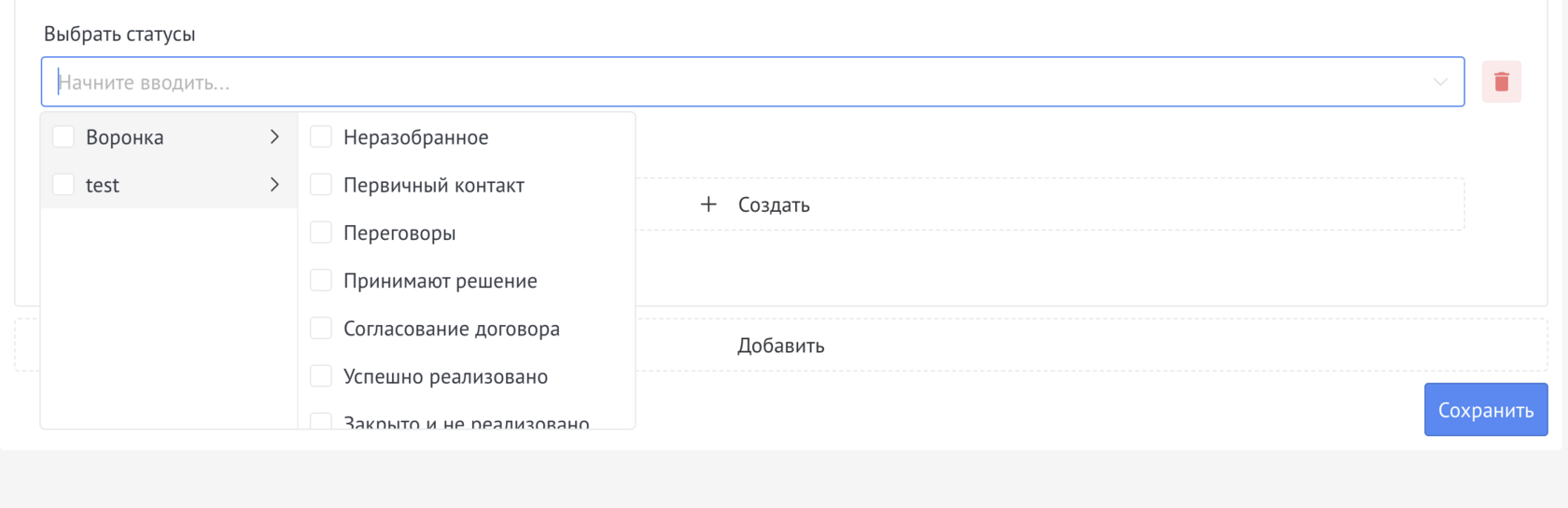Click the Добавить button
Screen dimensions: 1568x508
(780, 346)
